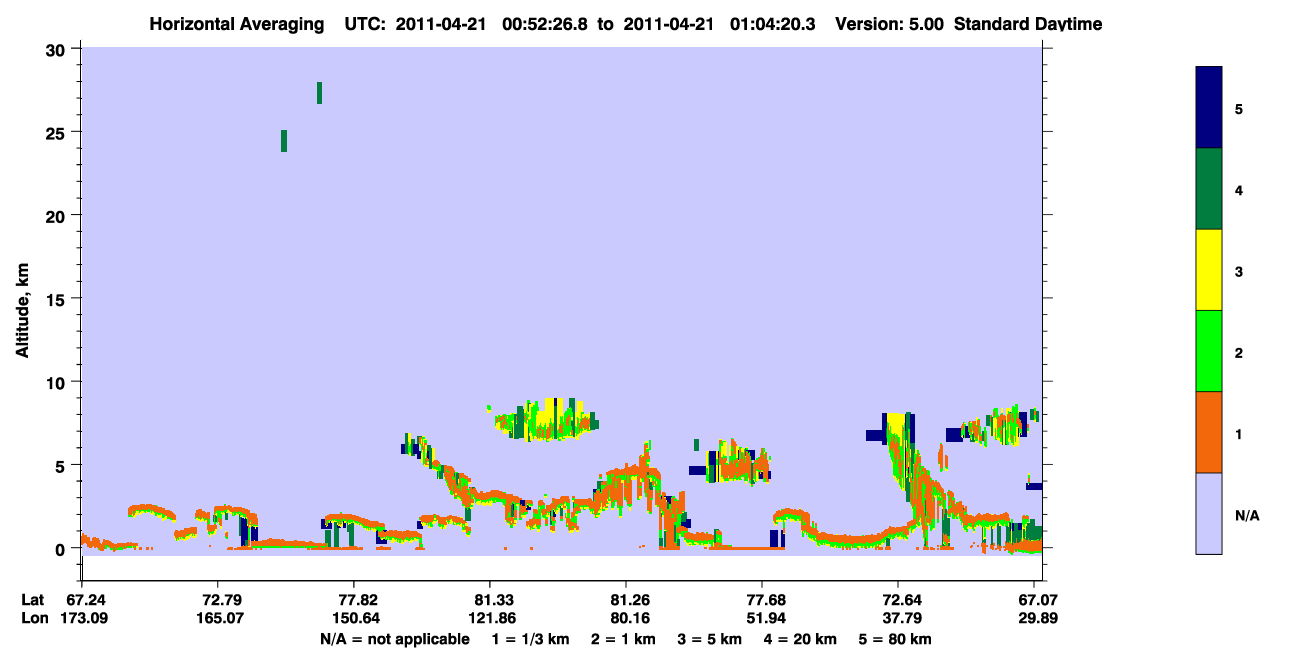The image size is (1300, 667).
Task: Click the '3 = 5 km' legend text
Action: pos(708,639)
